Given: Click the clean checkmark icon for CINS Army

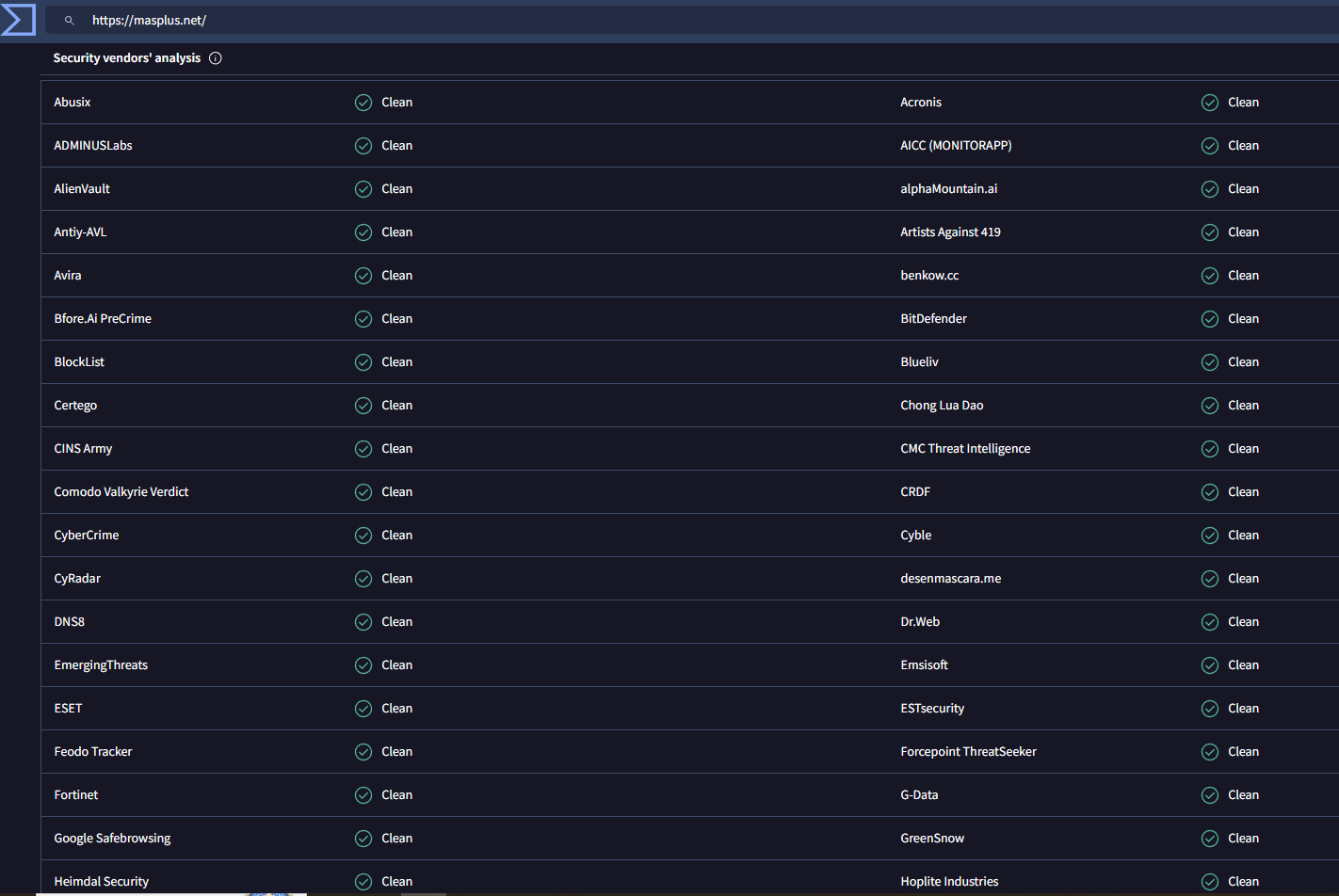Looking at the screenshot, I should coord(363,449).
